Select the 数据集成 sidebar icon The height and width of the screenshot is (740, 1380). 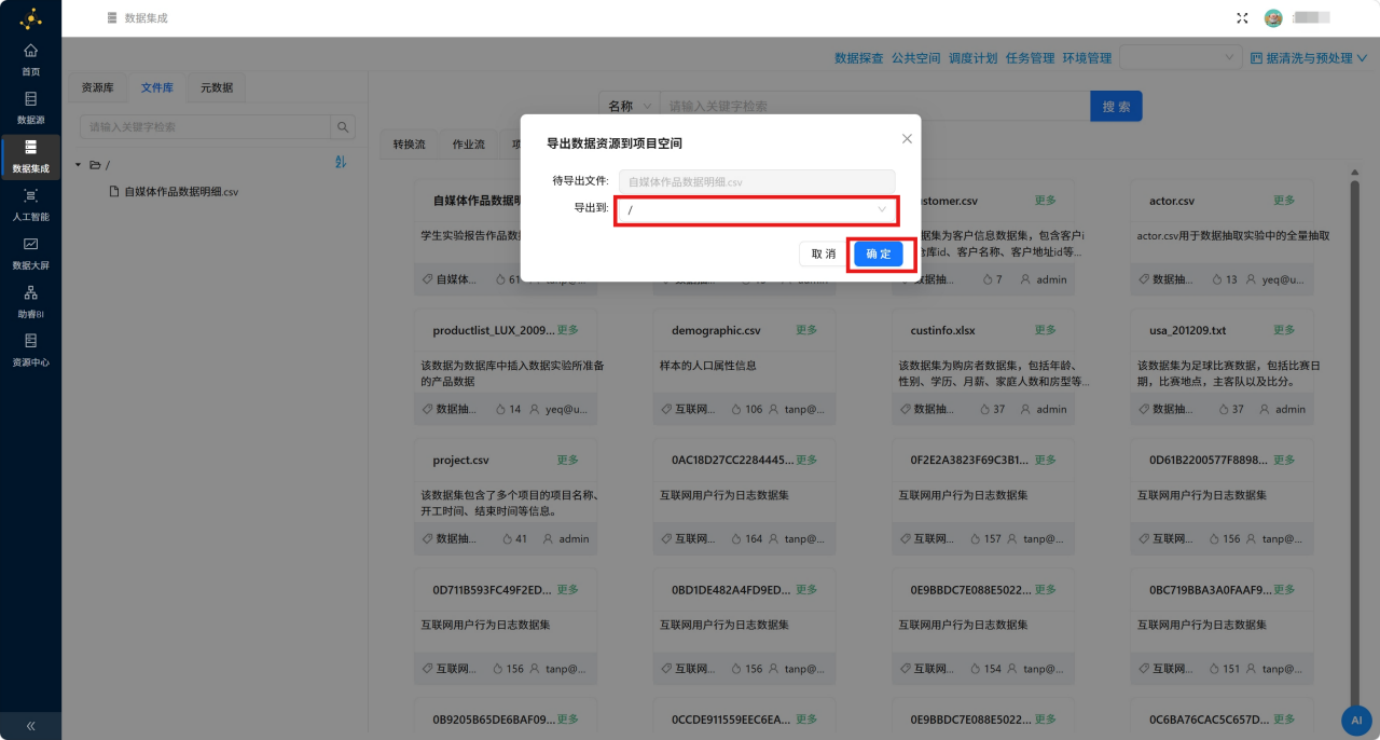coord(31,156)
